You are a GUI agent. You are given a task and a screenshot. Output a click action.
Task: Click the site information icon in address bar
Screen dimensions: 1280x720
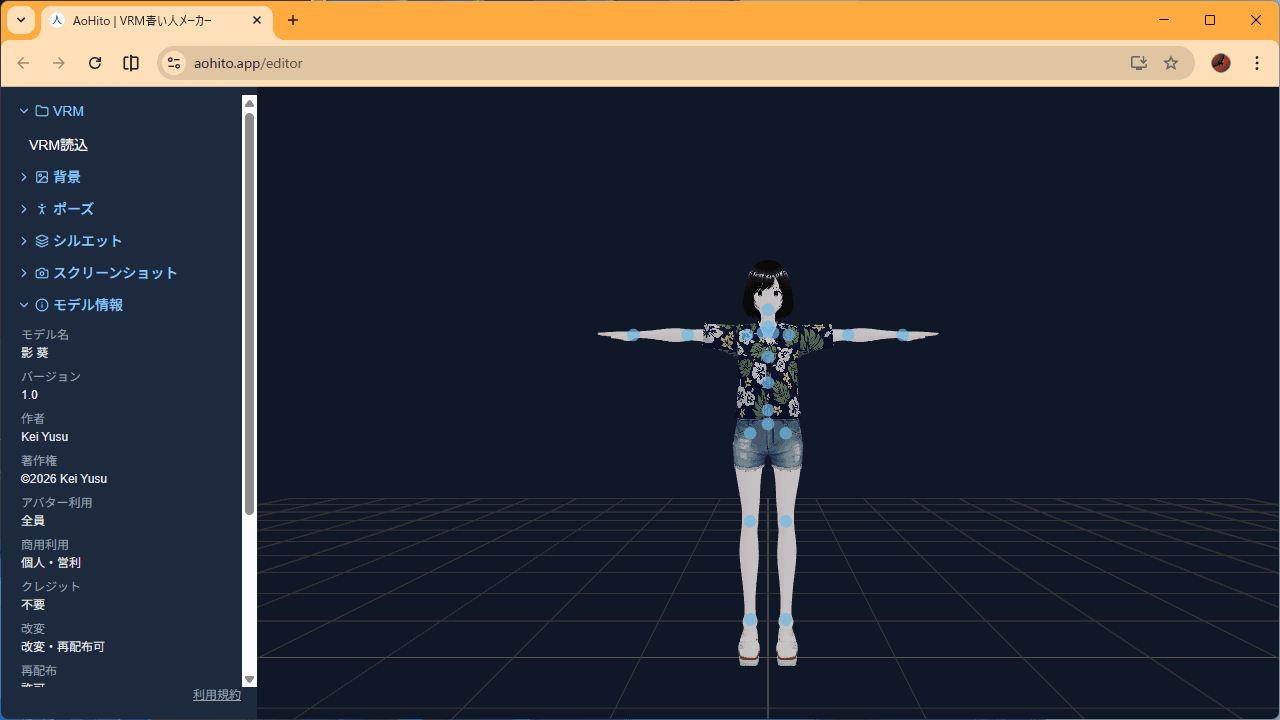[174, 62]
